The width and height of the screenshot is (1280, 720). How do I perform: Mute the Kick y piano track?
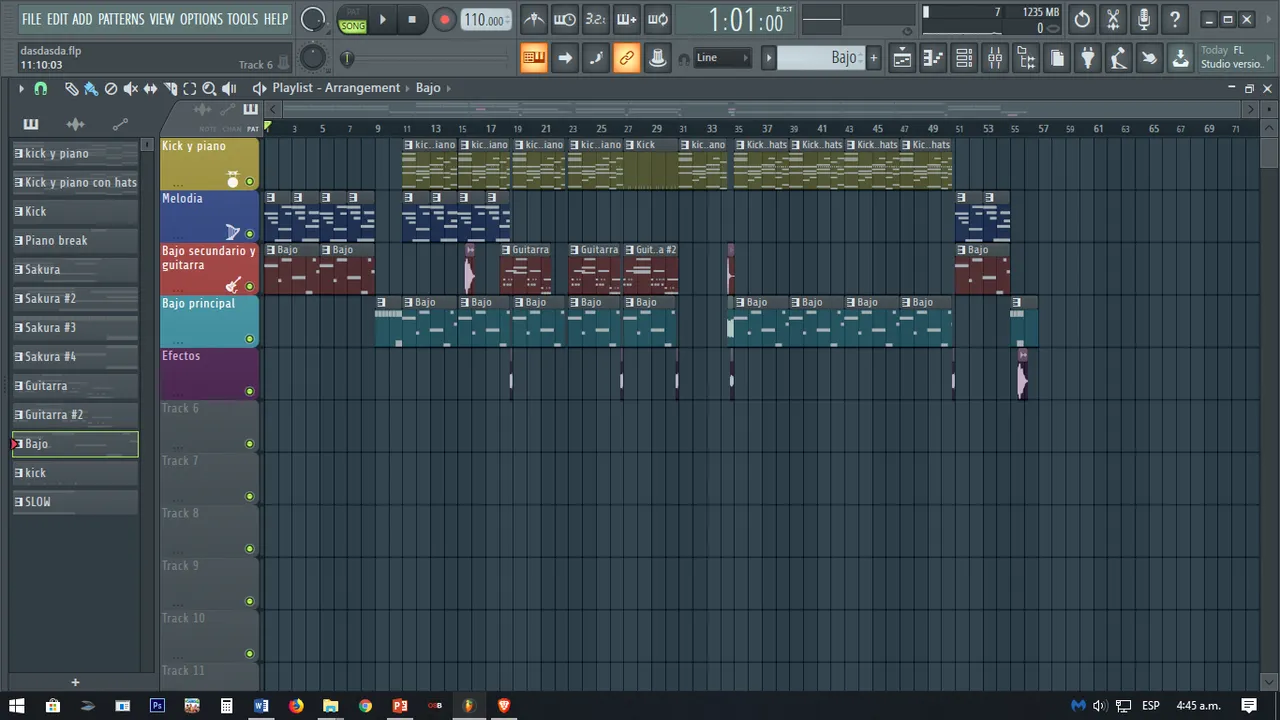click(x=249, y=182)
